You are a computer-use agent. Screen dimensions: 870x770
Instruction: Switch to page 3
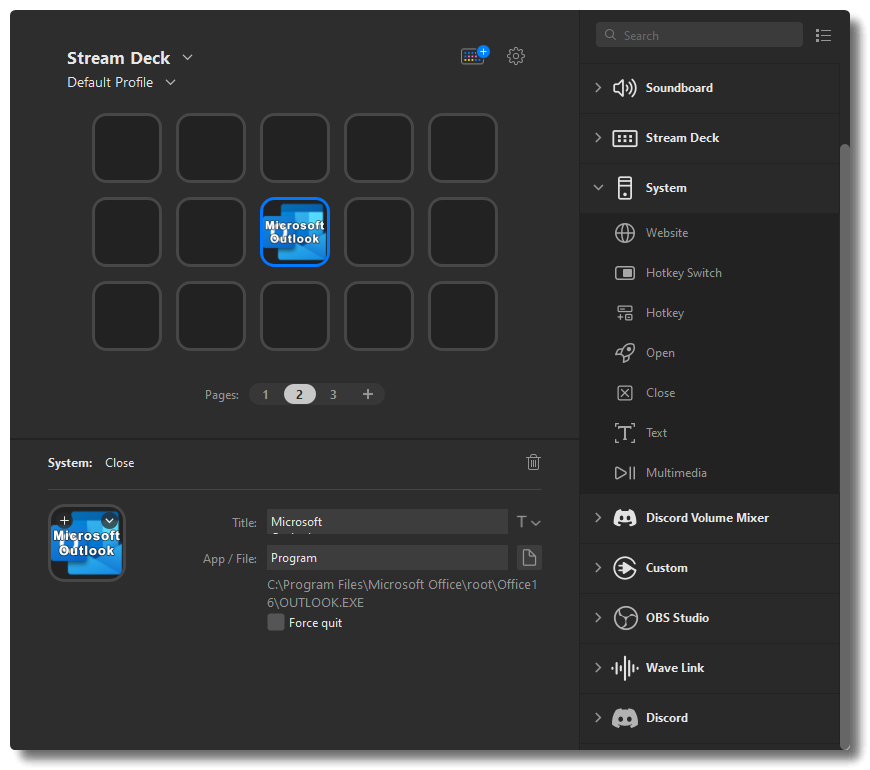point(333,394)
